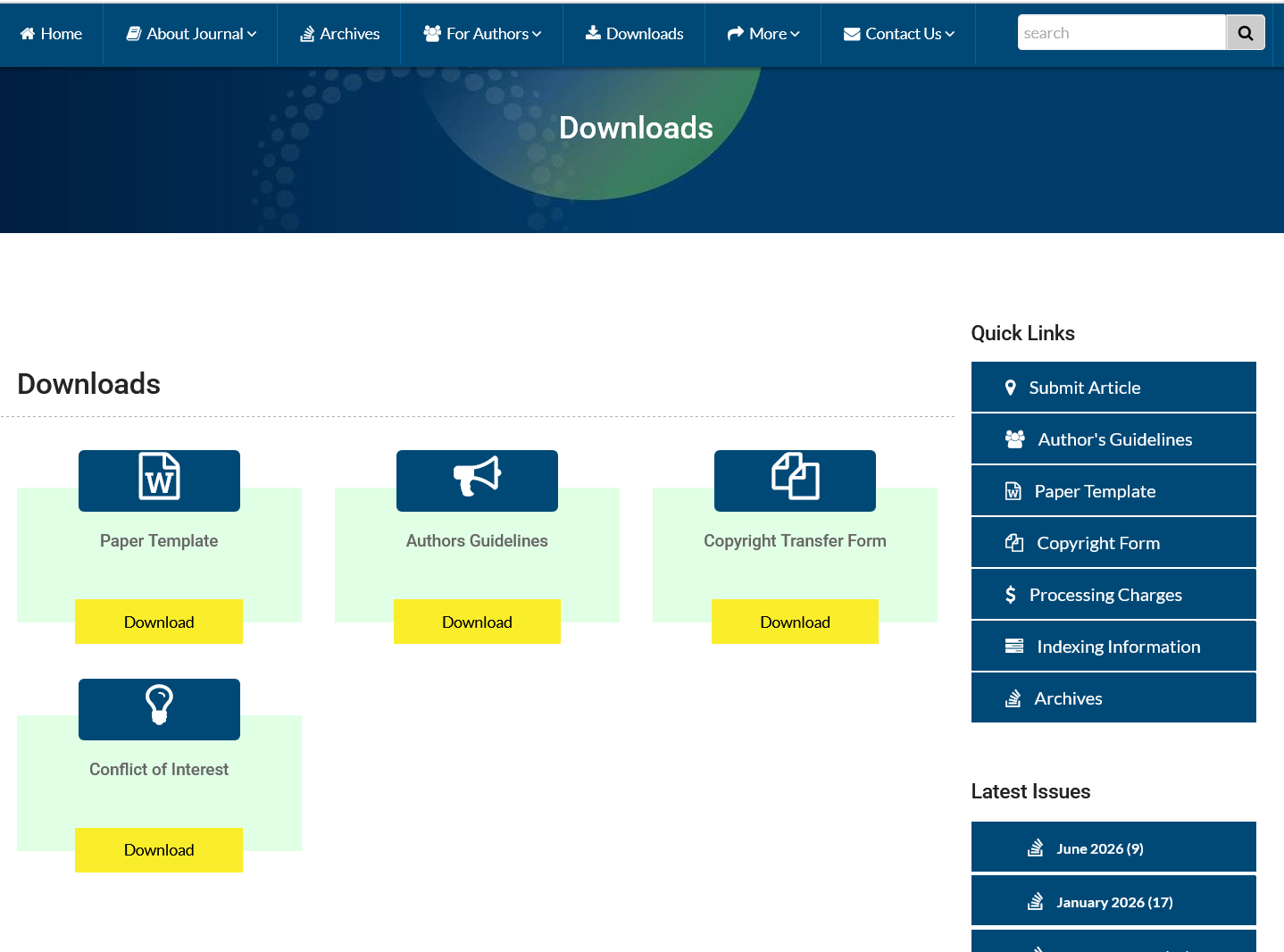Click the map pin Submit Article icon
Image resolution: width=1284 pixels, height=952 pixels.
(1010, 388)
